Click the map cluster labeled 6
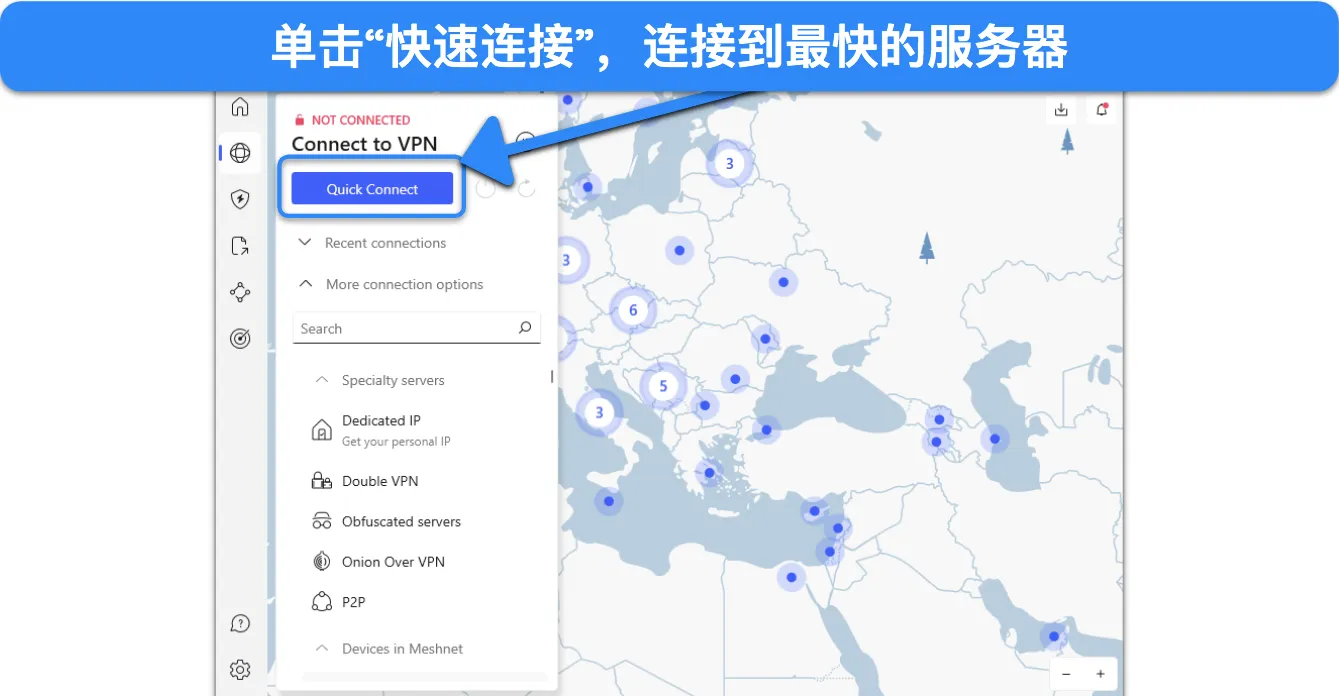The image size is (1339, 696). 633,310
